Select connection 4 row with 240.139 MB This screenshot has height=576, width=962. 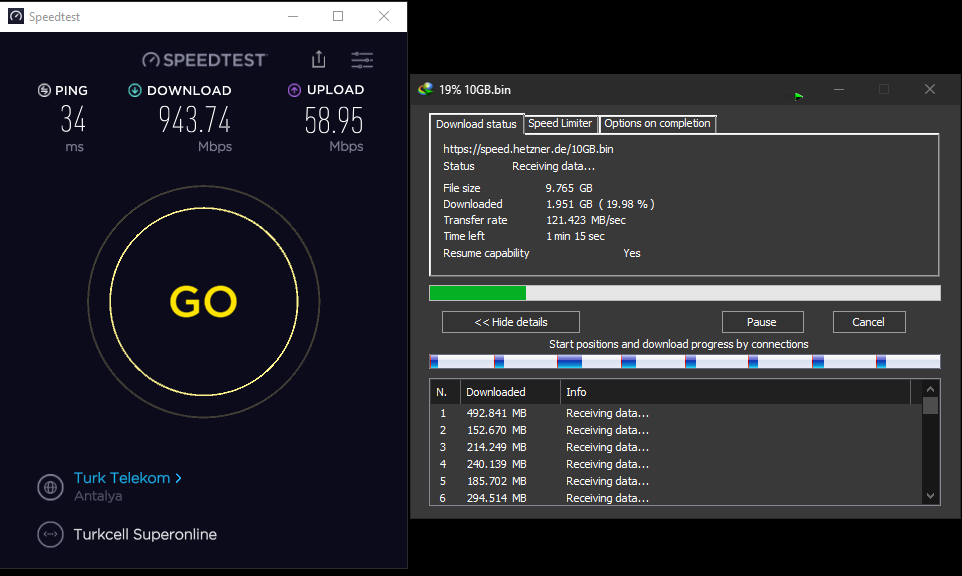click(x=676, y=464)
